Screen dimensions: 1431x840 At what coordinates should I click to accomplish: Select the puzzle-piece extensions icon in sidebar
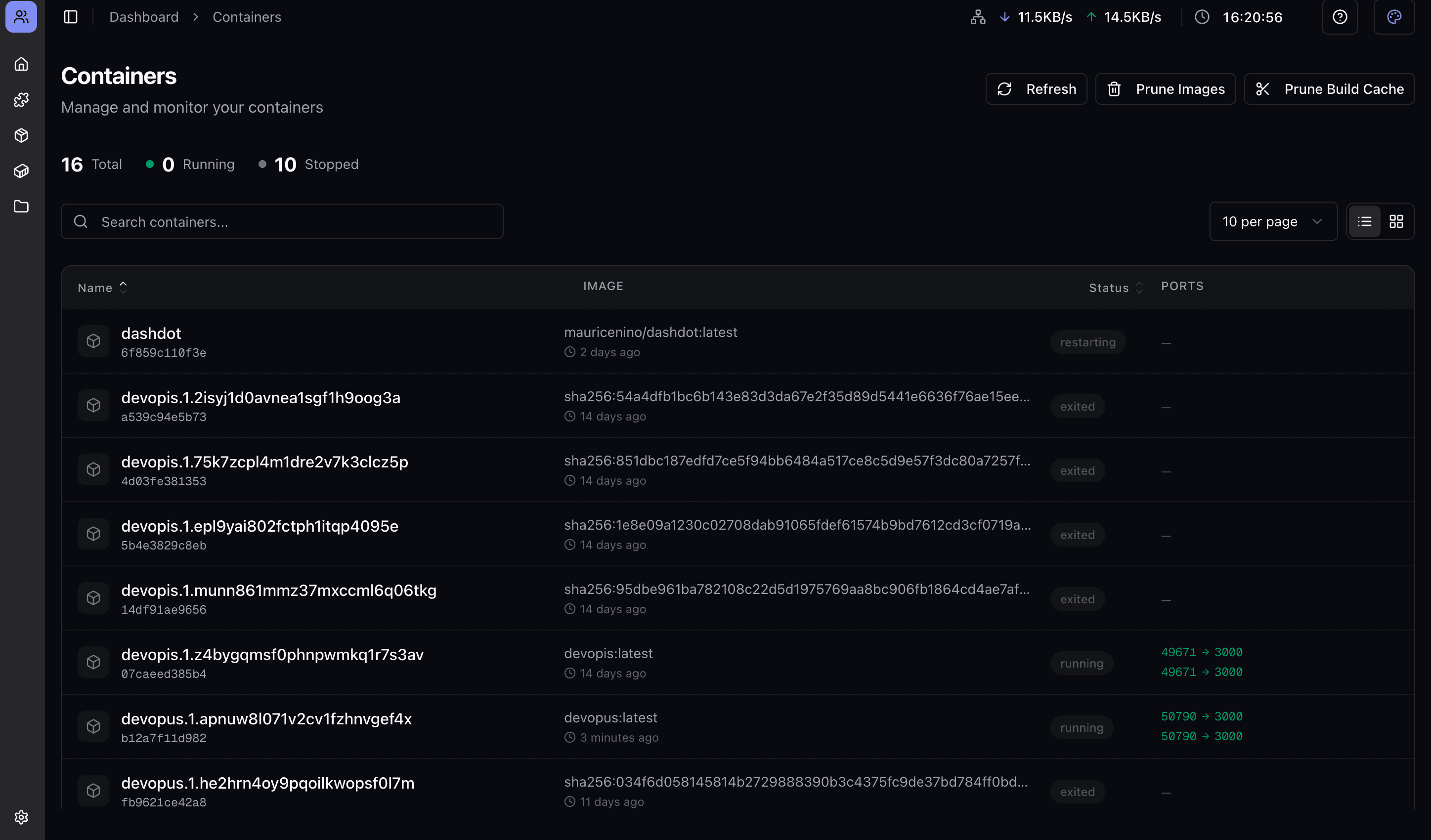point(21,99)
